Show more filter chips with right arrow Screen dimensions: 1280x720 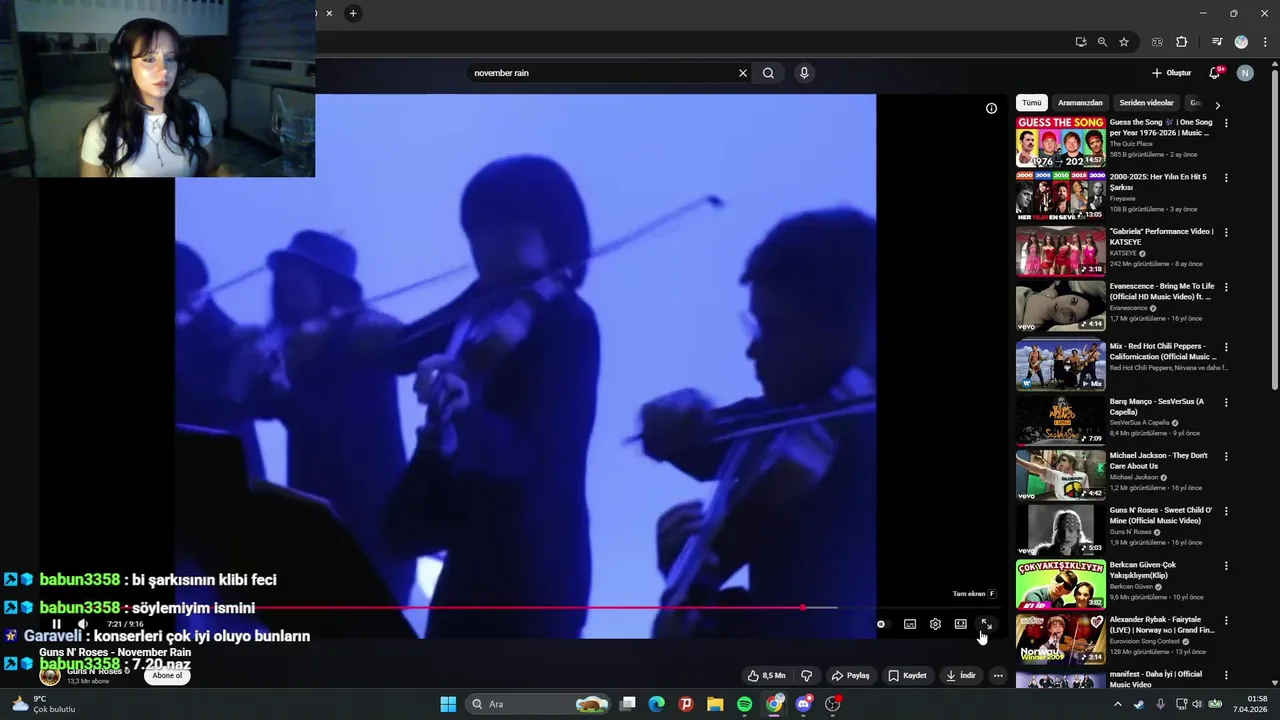tap(1217, 104)
